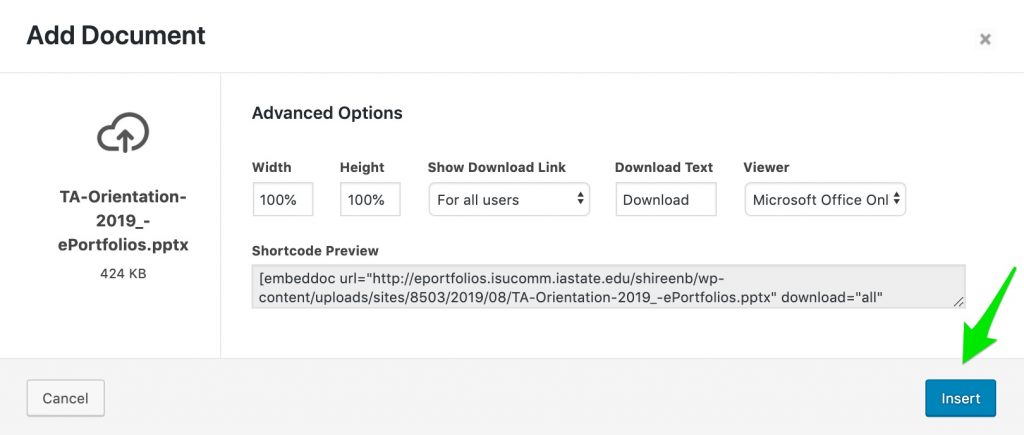Click the Shortcode Preview resize handle

point(958,301)
